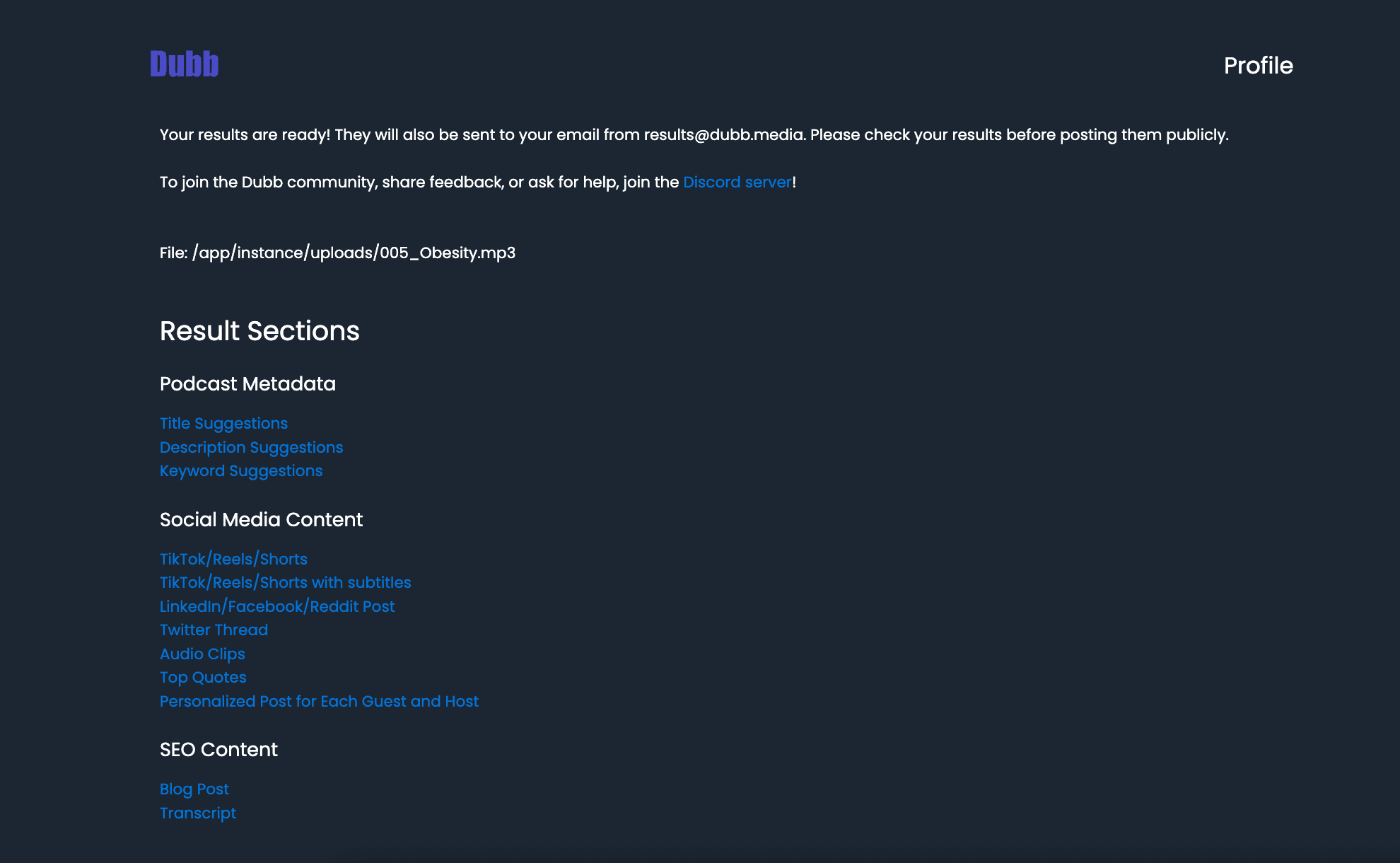View TikTok/Reels/Shorts content
This screenshot has height=863, width=1400.
pyautogui.click(x=233, y=559)
